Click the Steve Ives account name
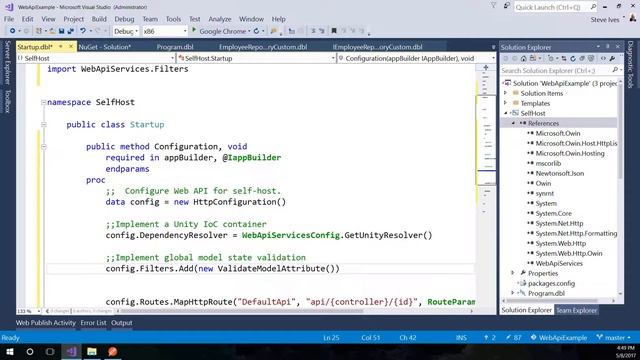 coord(605,20)
